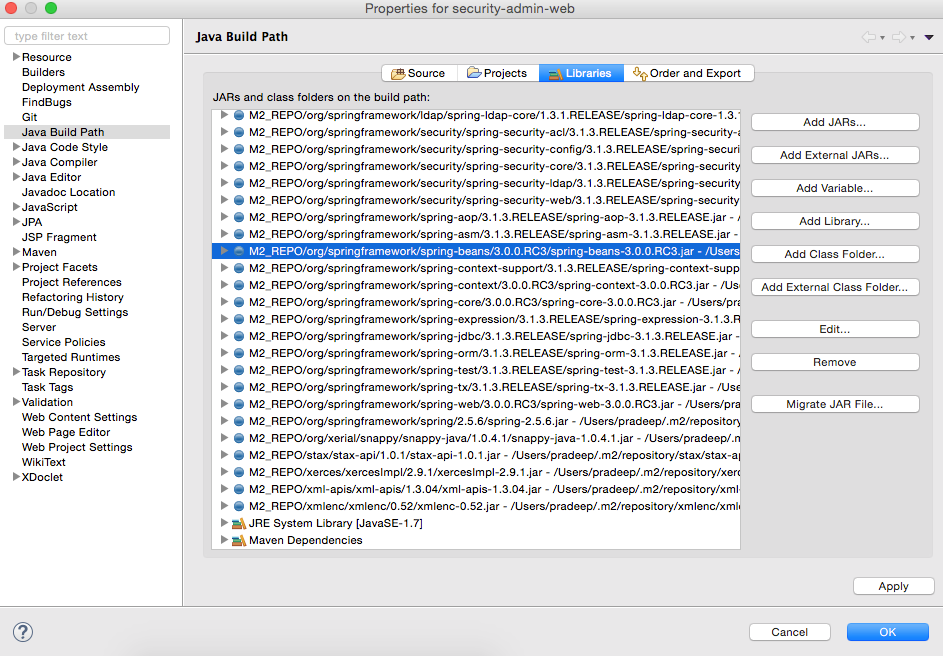Select the spring-core-3.0.0.RC3.jar row
Screen dimensions: 943x656
(476, 302)
